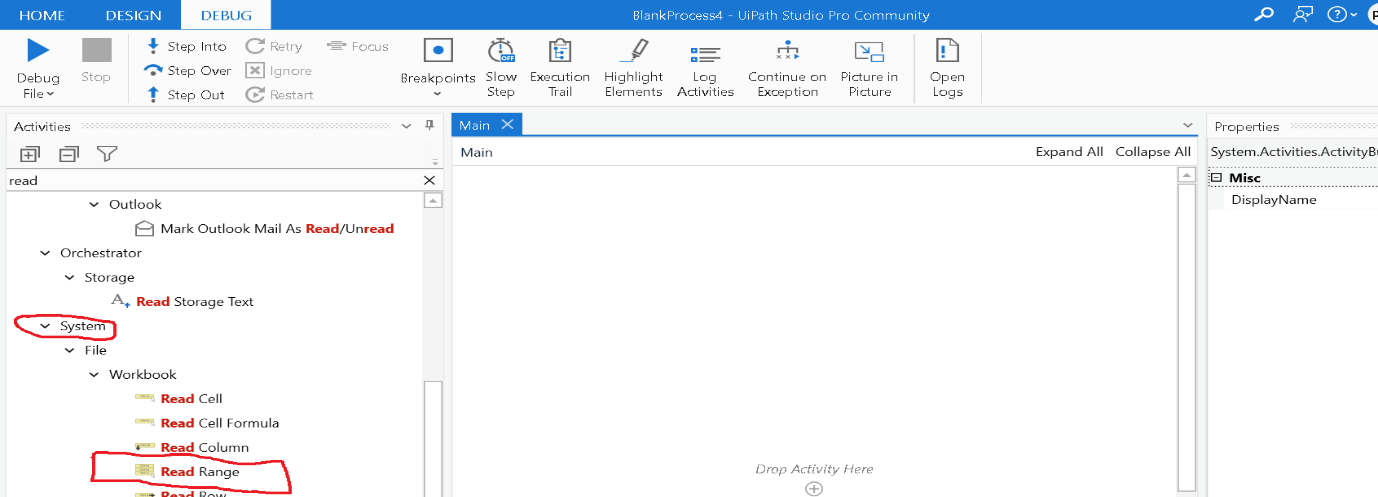
Task: Select the Read Cell Formula activity
Action: coord(220,423)
